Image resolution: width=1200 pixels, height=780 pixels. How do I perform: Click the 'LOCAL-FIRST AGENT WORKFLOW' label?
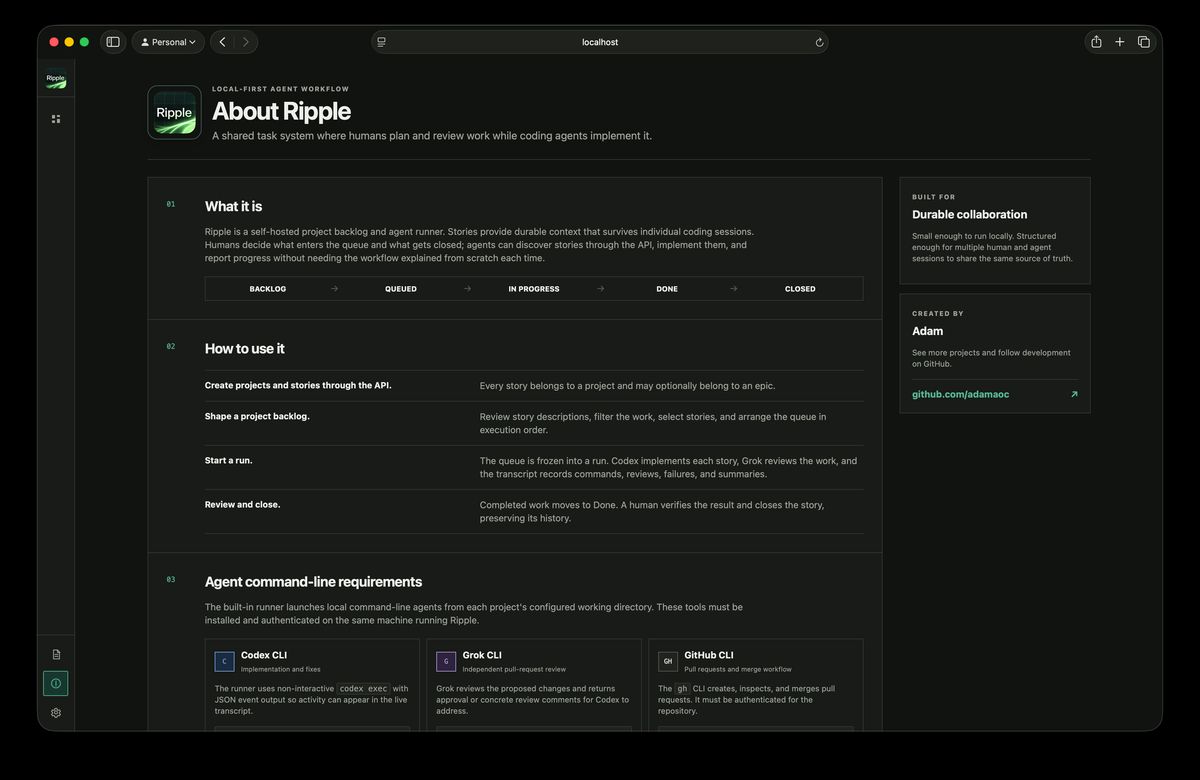click(x=280, y=89)
